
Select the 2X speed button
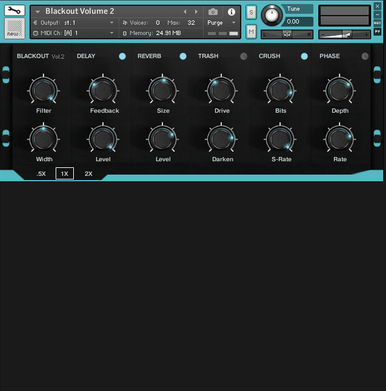tap(88, 174)
